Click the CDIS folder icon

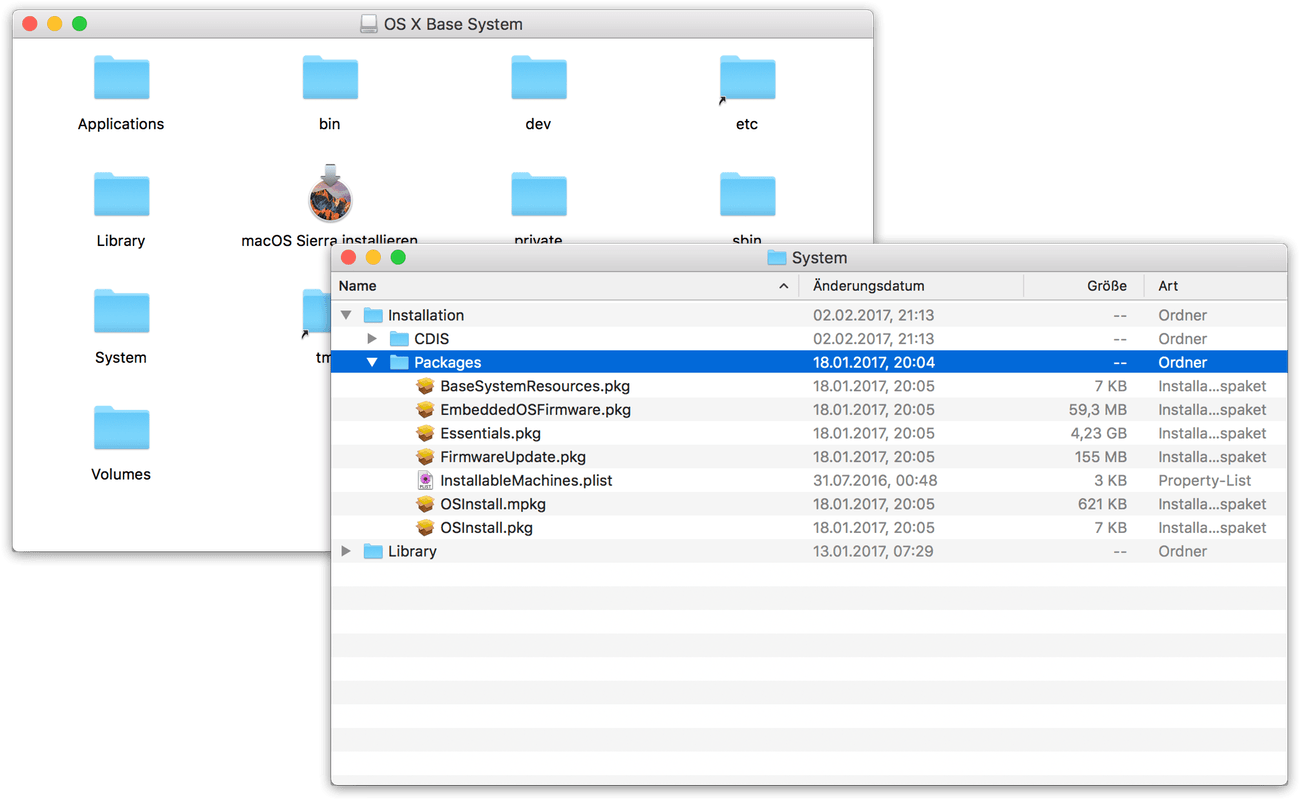click(399, 339)
